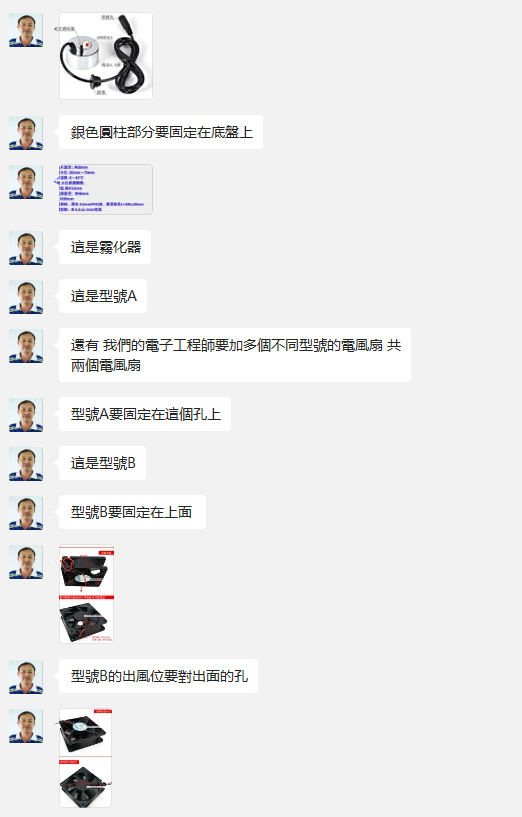Click the avatar beside 這是型號A message

point(26,298)
